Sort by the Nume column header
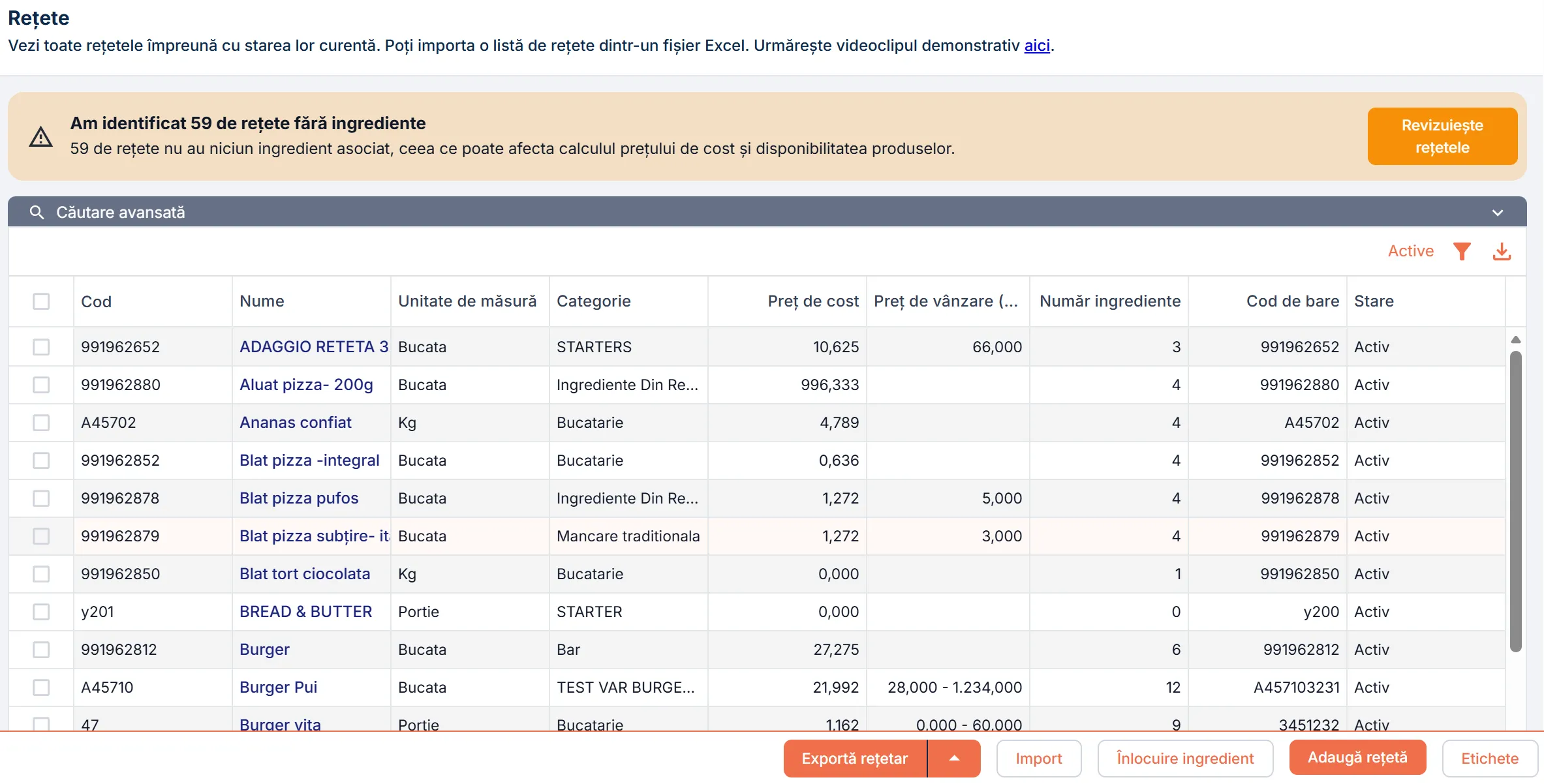This screenshot has height=784, width=1544. coord(312,301)
